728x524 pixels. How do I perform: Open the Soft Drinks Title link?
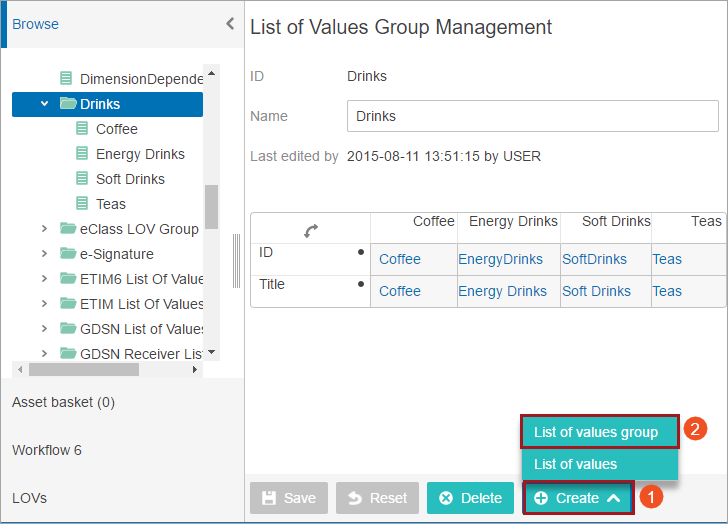coord(597,291)
